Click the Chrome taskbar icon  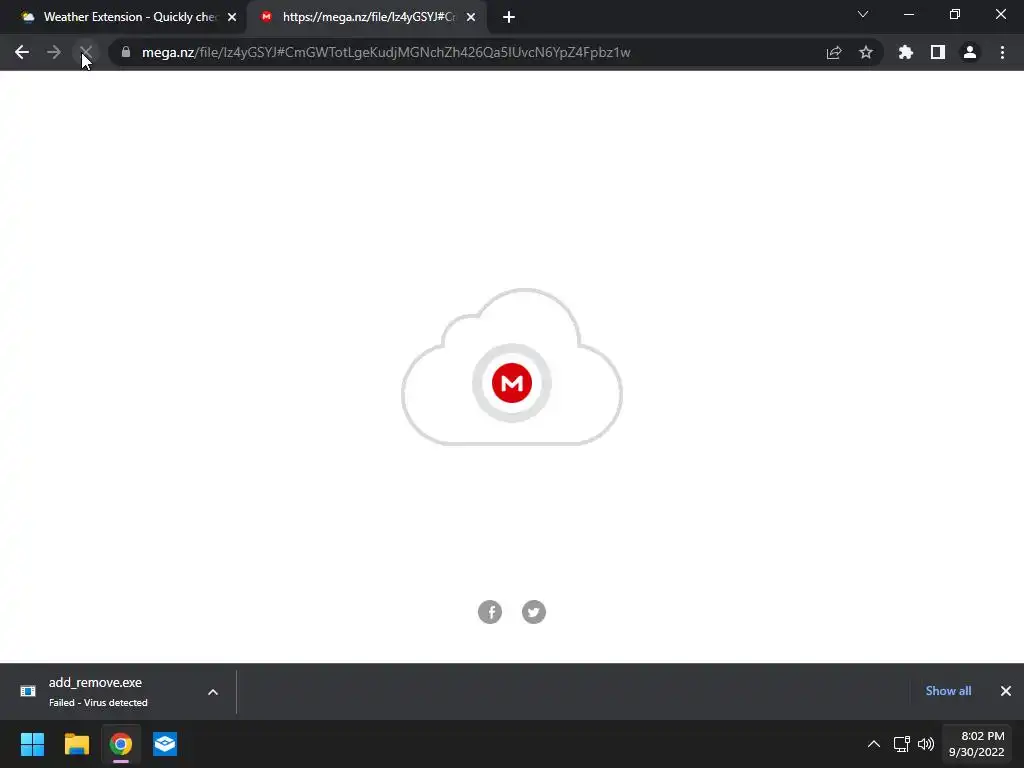pyautogui.click(x=121, y=744)
